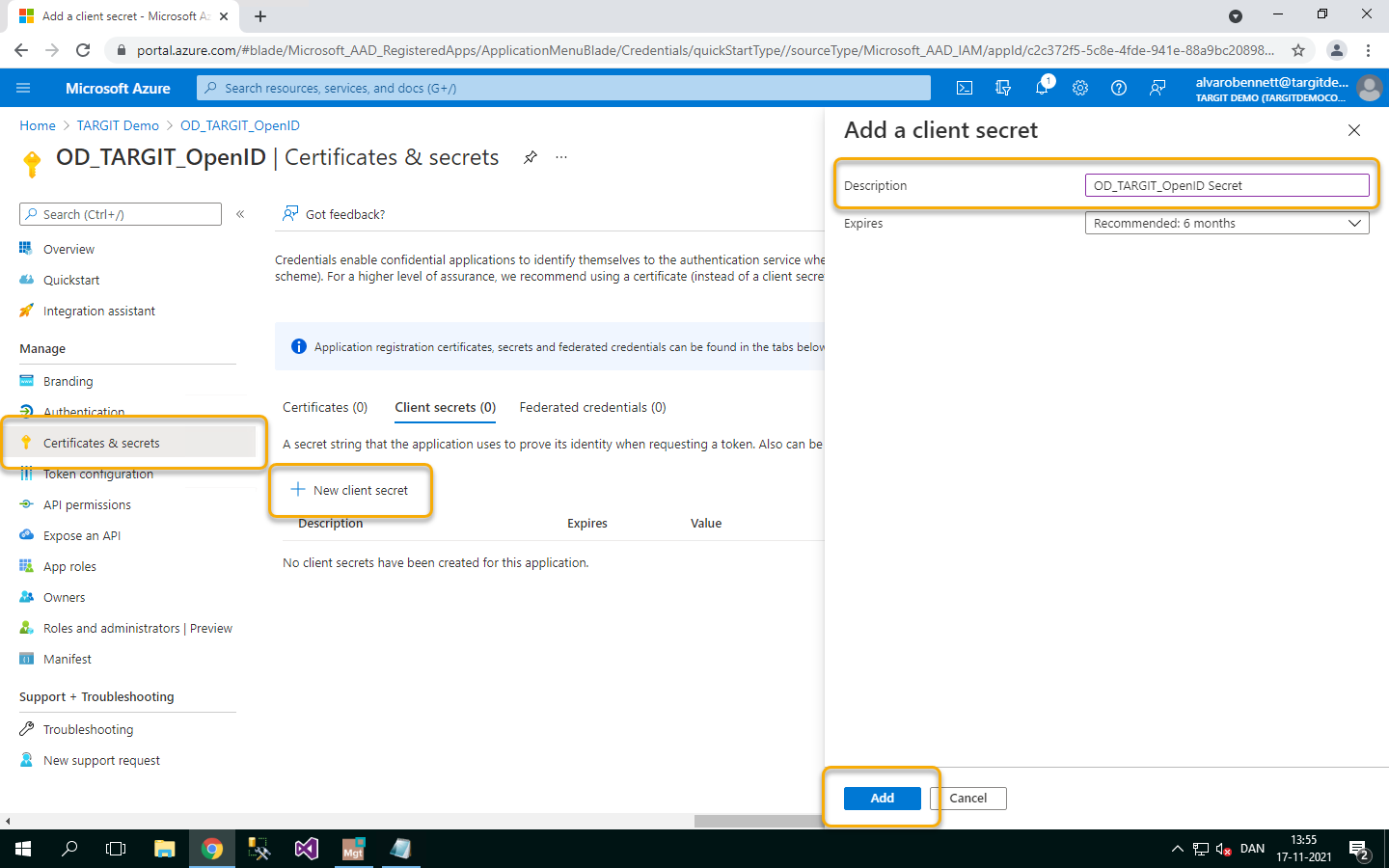Close the Add a client secret browser tab
The width and height of the screenshot is (1389, 868).
point(224,16)
